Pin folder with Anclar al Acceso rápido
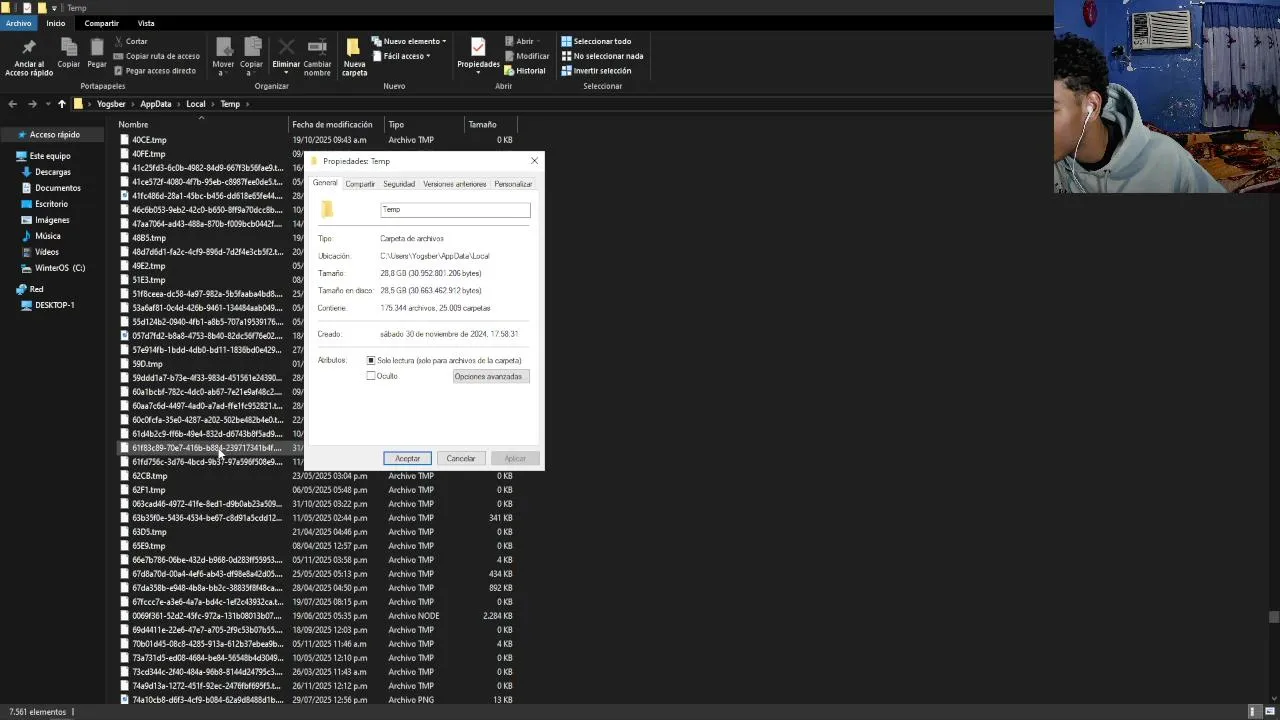This screenshot has height=720, width=1280. [x=29, y=57]
